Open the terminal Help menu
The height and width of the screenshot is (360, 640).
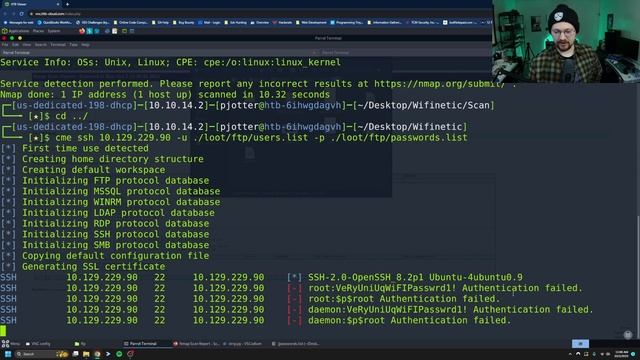85,44
